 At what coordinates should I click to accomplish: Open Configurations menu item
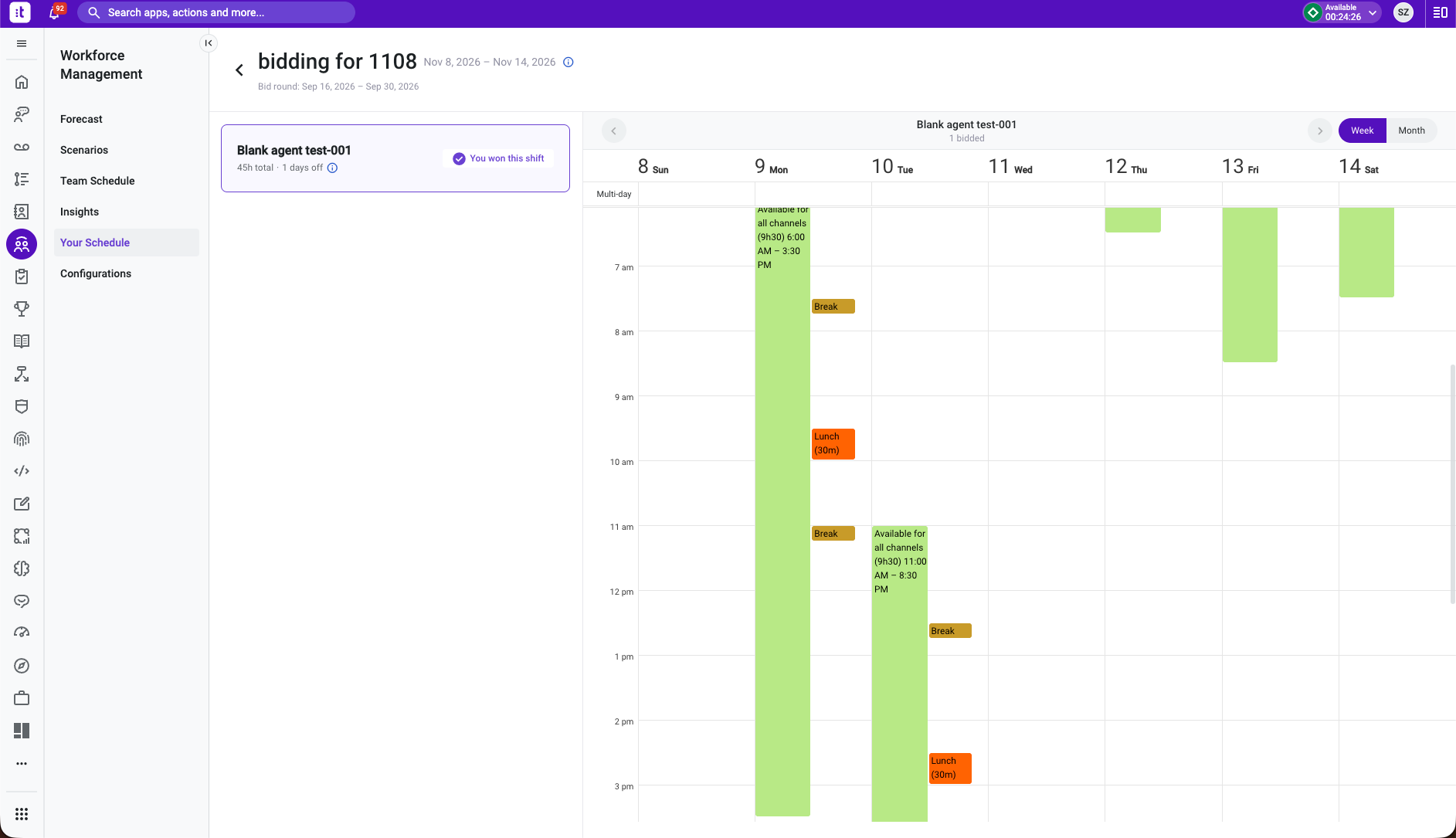click(96, 273)
